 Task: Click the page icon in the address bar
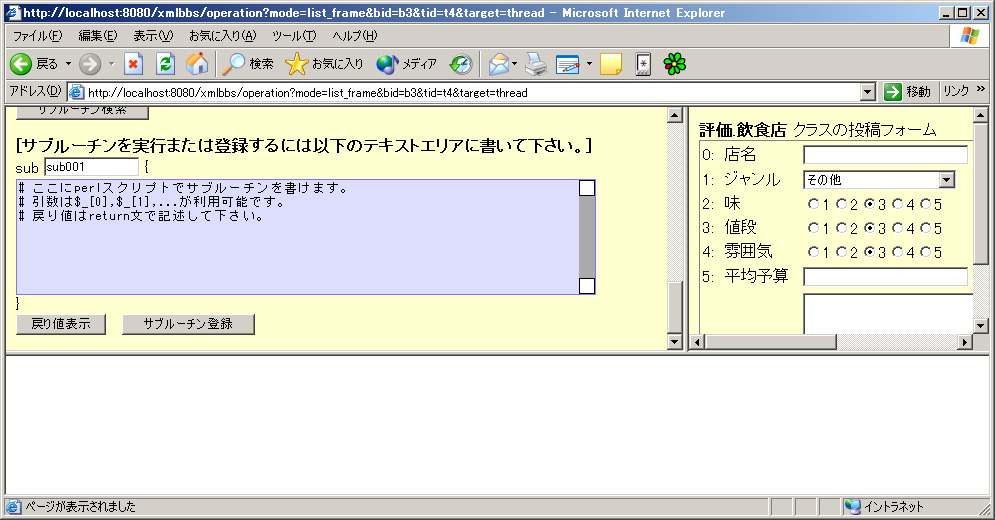[x=77, y=92]
